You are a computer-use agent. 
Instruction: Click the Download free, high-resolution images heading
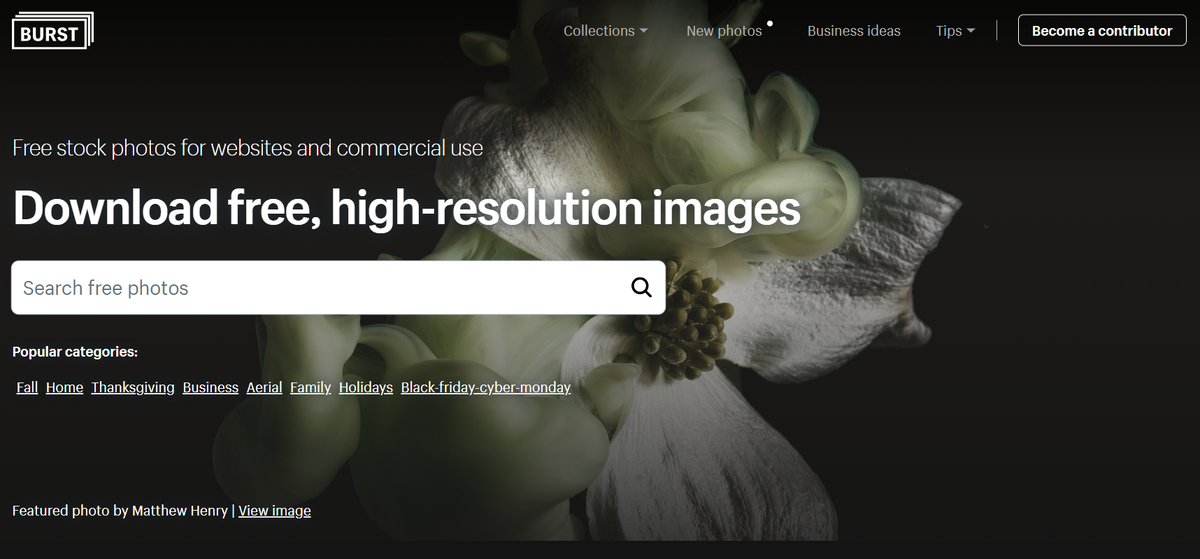tap(406, 208)
